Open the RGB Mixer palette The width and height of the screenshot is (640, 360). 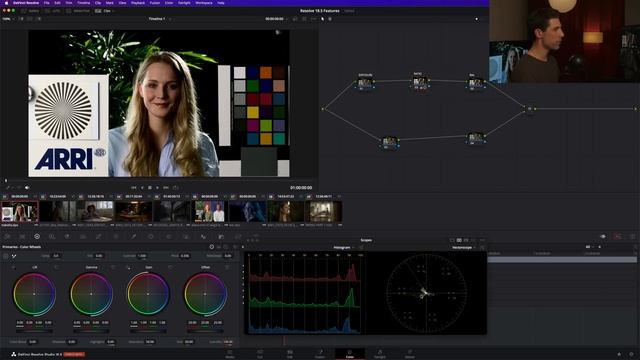67,236
